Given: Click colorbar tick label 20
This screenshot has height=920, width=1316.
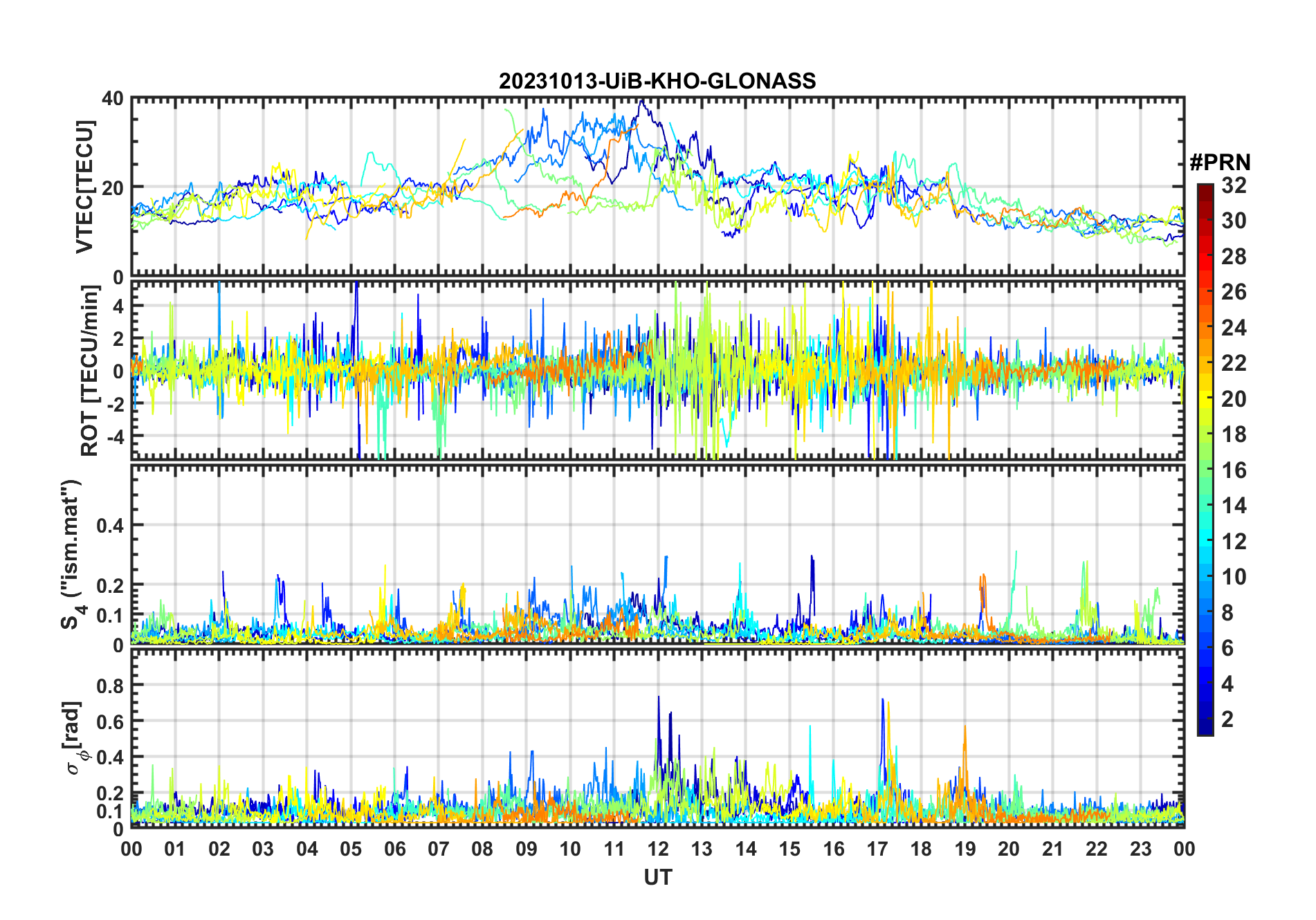Looking at the screenshot, I should (1234, 399).
